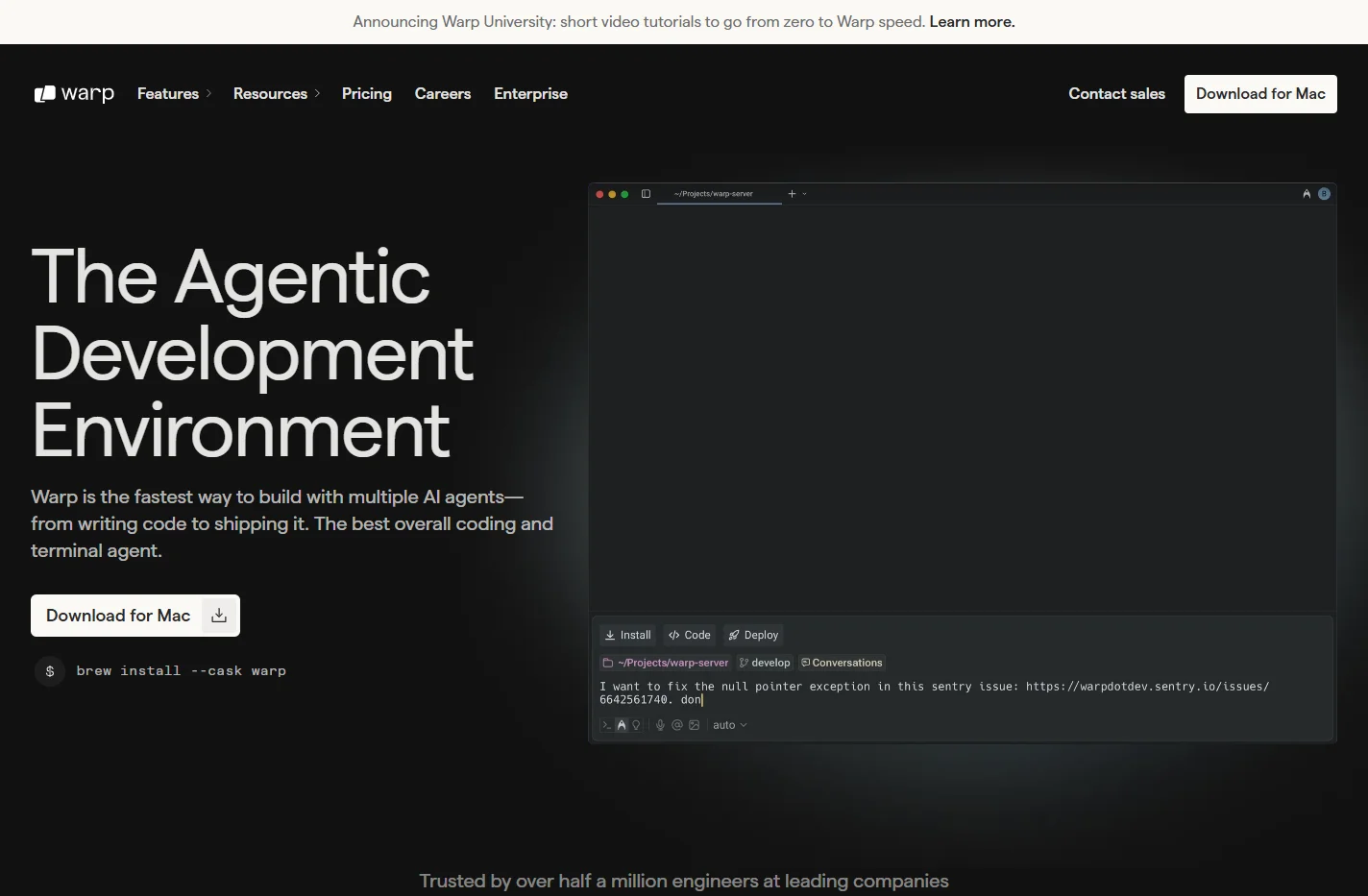Click the hero Download for Mac button
Screen dimensions: 1368x896
pyautogui.click(x=135, y=616)
